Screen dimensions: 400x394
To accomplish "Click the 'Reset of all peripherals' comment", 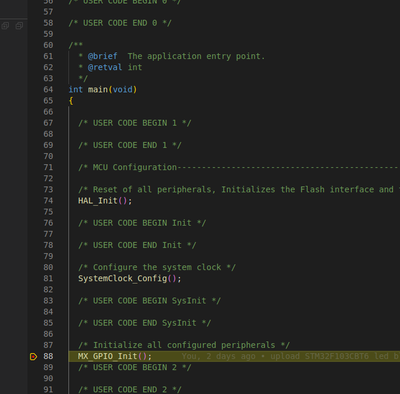I will click(x=239, y=190).
